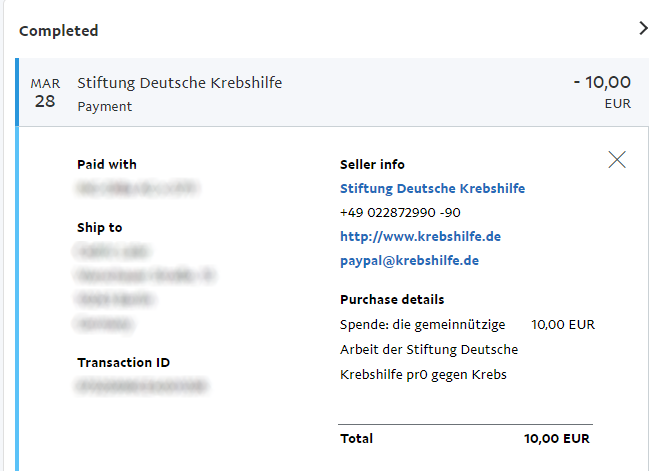This screenshot has width=655, height=471.
Task: Open the Stiftung Deutsche Krebshilfe seller link
Action: pyautogui.click(x=432, y=188)
